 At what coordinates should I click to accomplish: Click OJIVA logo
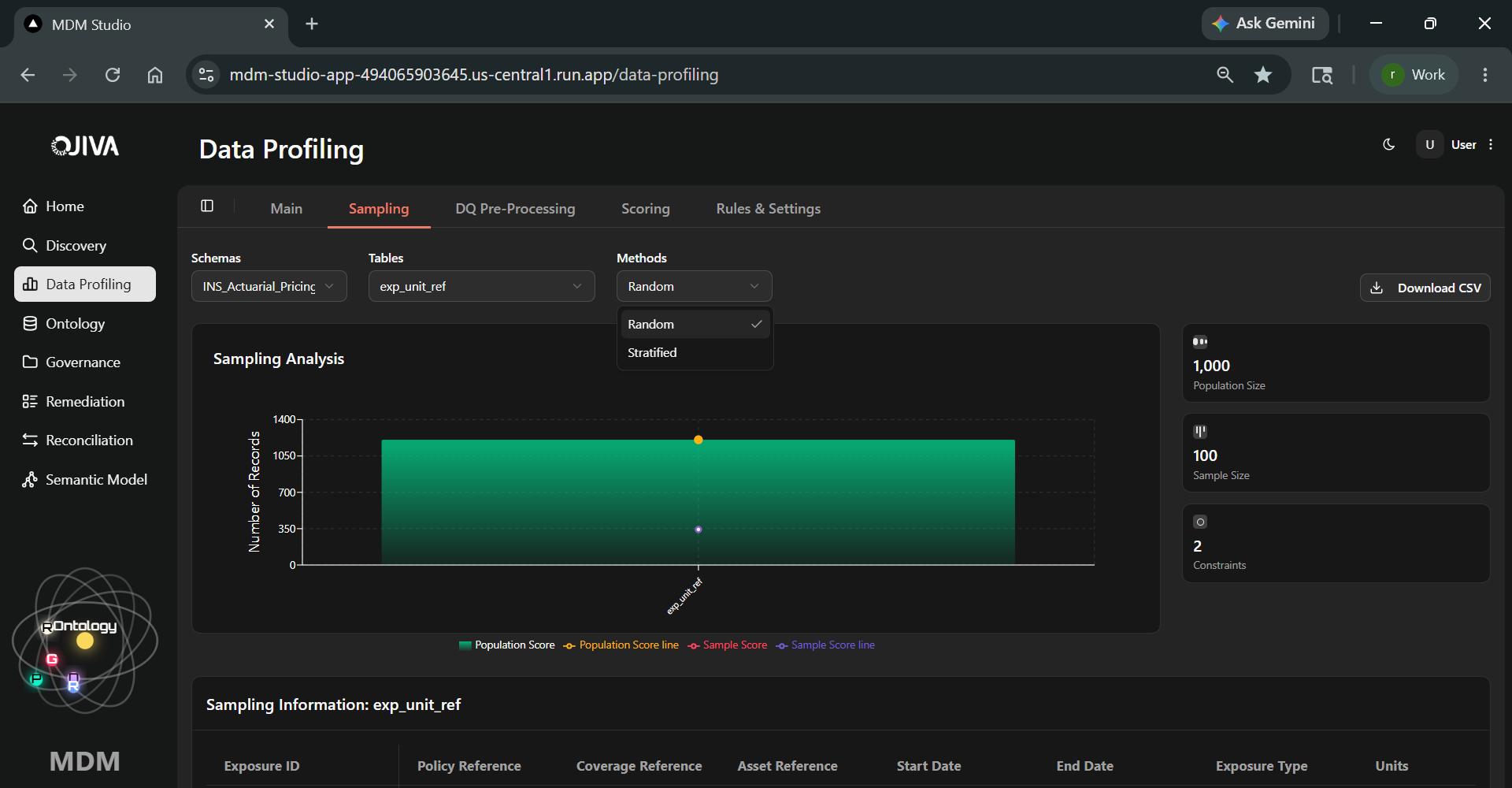[85, 146]
